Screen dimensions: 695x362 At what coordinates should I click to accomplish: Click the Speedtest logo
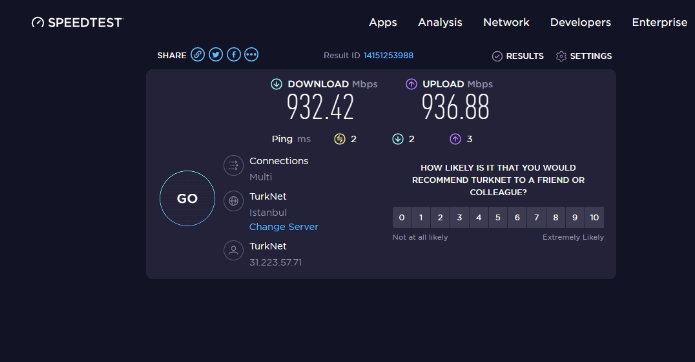pyautogui.click(x=77, y=22)
